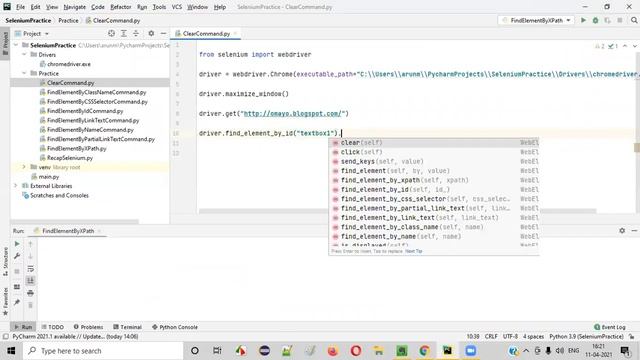Click the omayo.blogspot.com URL link
The image size is (640, 360).
point(294,113)
